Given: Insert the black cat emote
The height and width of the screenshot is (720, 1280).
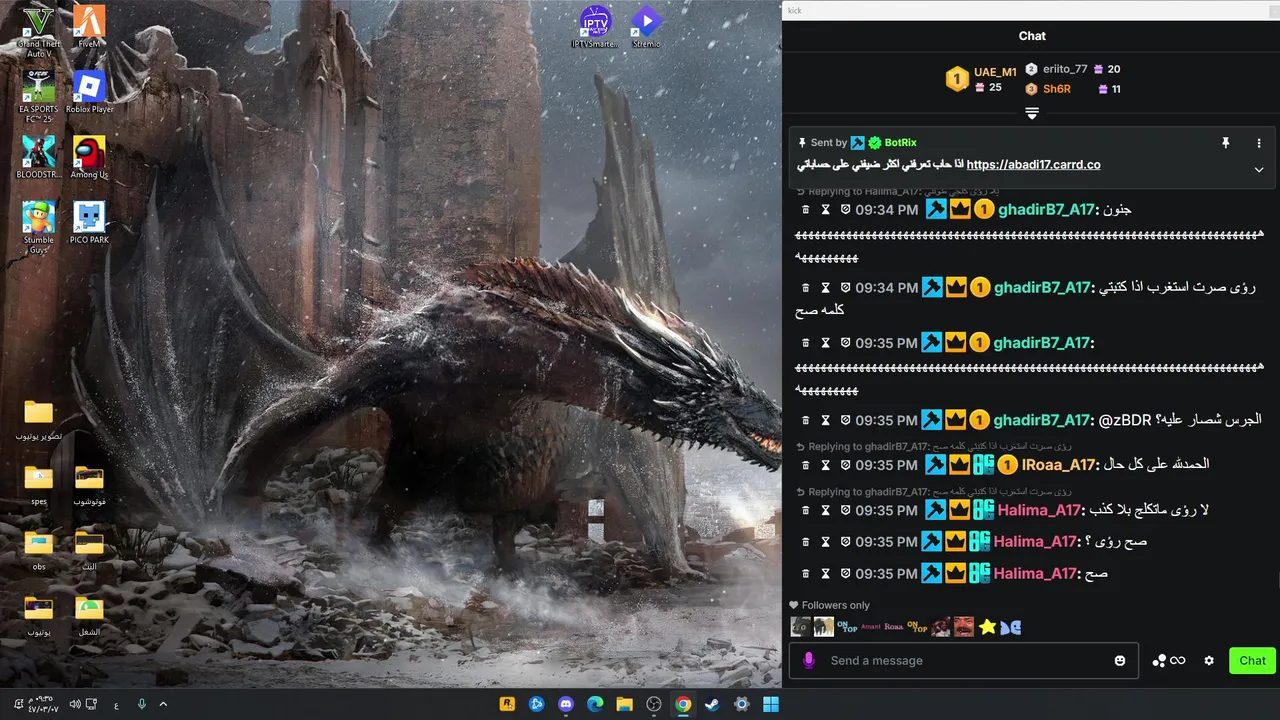Looking at the screenshot, I should tap(799, 627).
